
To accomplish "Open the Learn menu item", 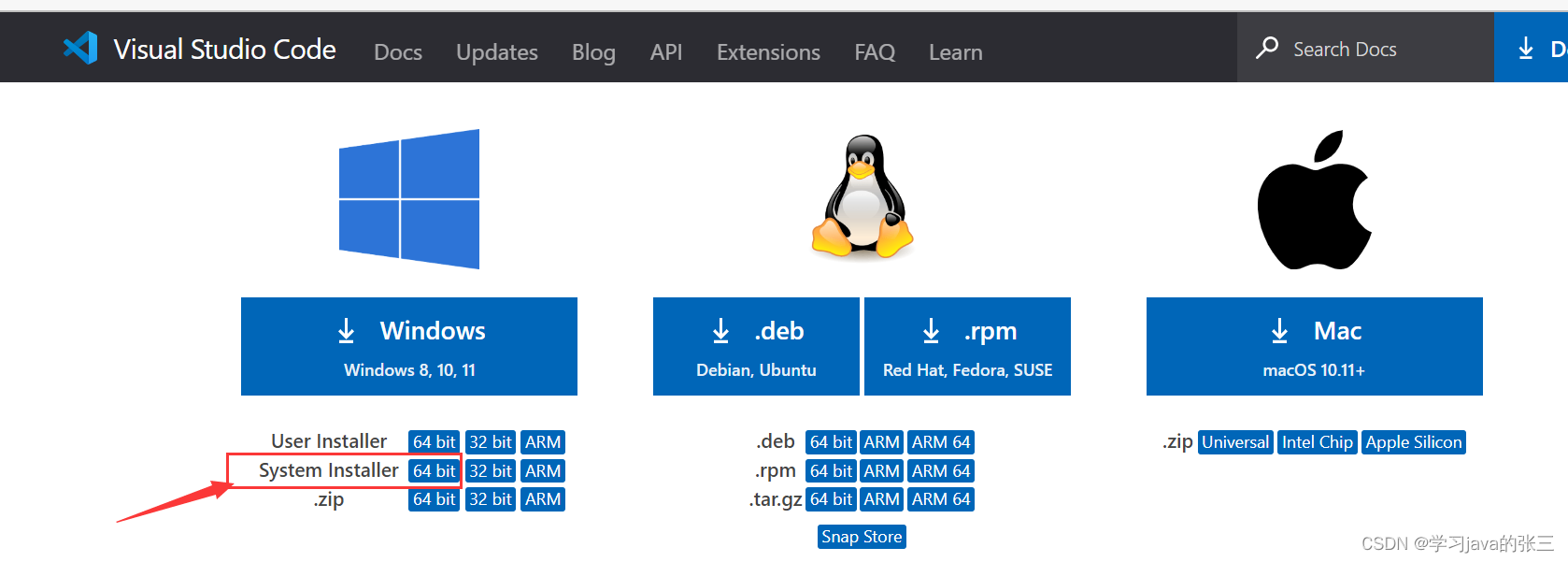I will [955, 52].
